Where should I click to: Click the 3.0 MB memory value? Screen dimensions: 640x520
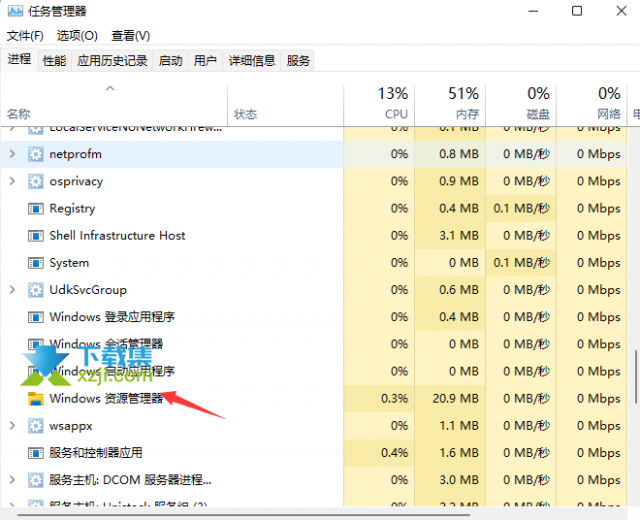459,480
